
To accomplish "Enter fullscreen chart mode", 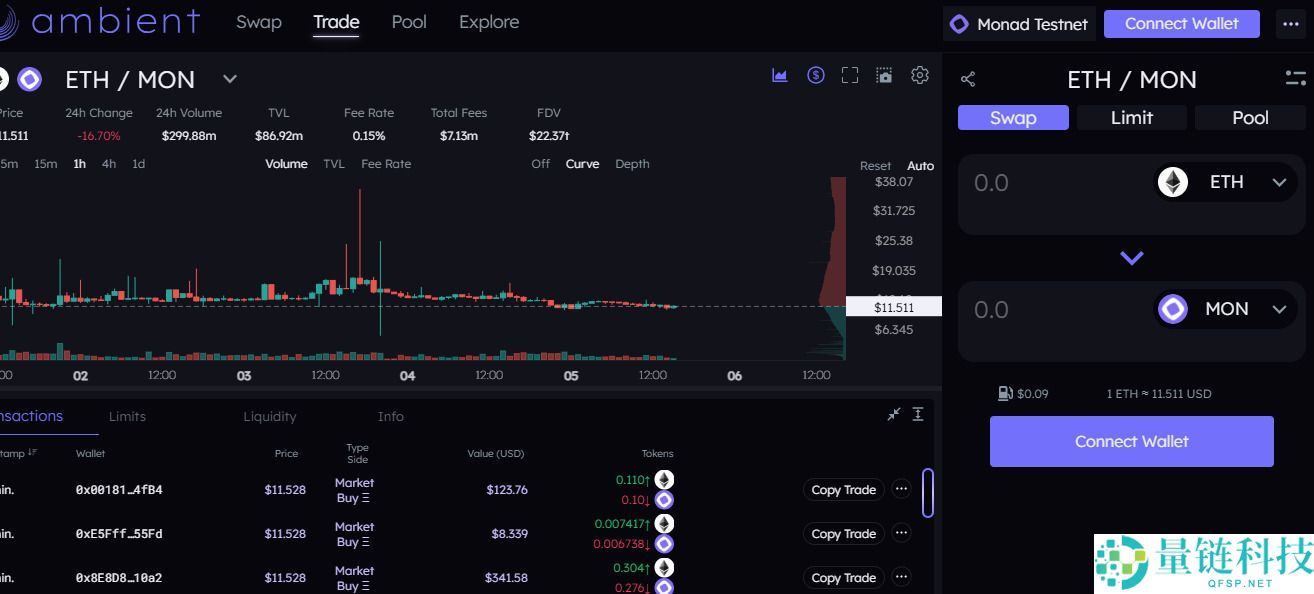I will 850,76.
